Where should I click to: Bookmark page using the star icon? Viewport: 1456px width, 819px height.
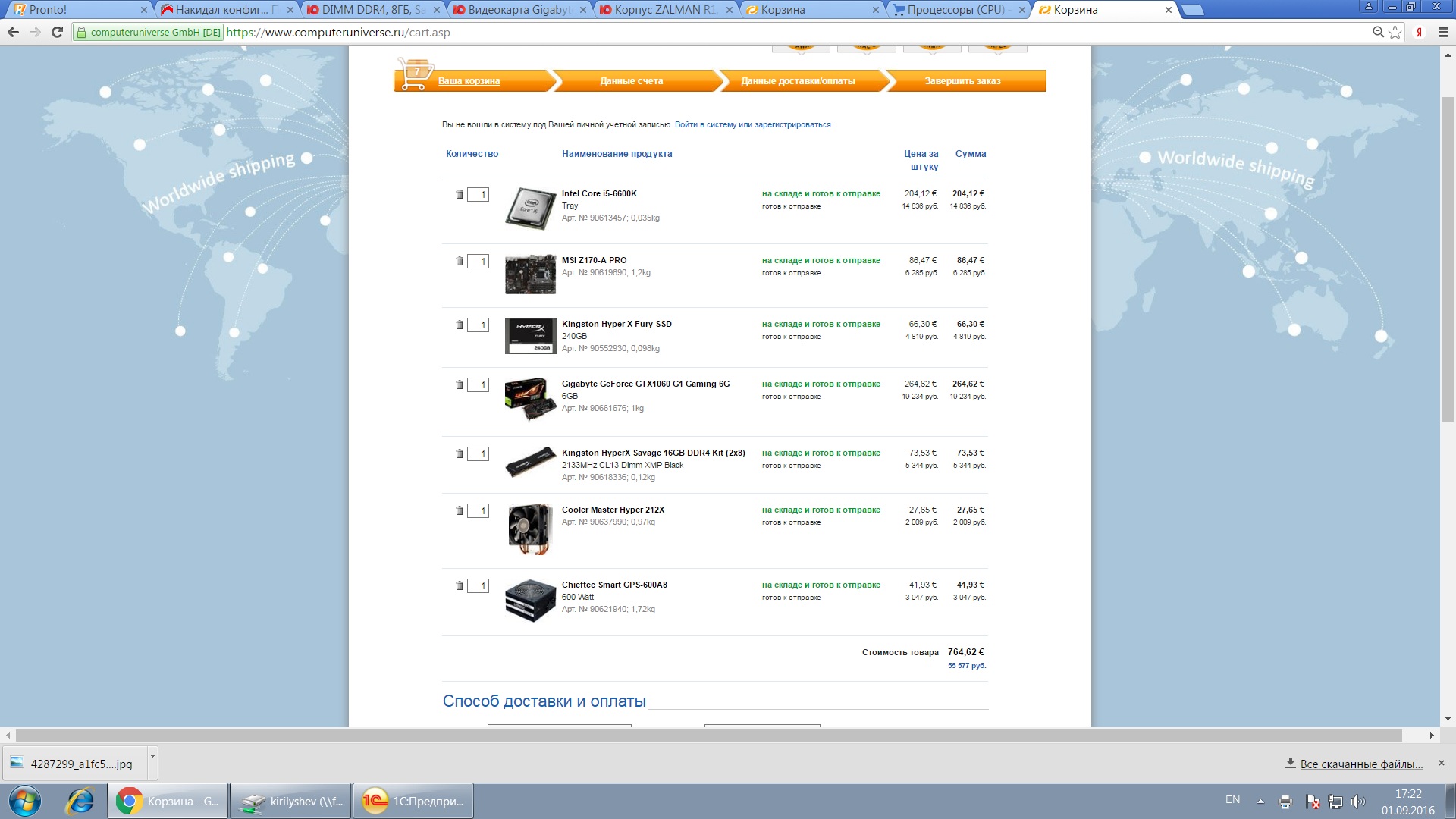pos(1395,32)
